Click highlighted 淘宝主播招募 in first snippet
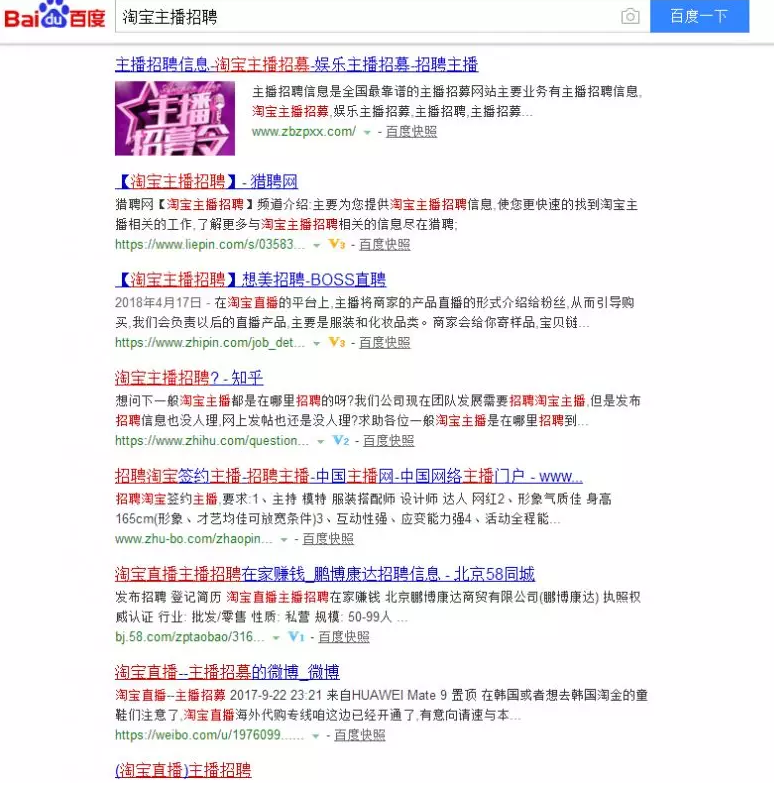The width and height of the screenshot is (774, 786). [x=290, y=112]
